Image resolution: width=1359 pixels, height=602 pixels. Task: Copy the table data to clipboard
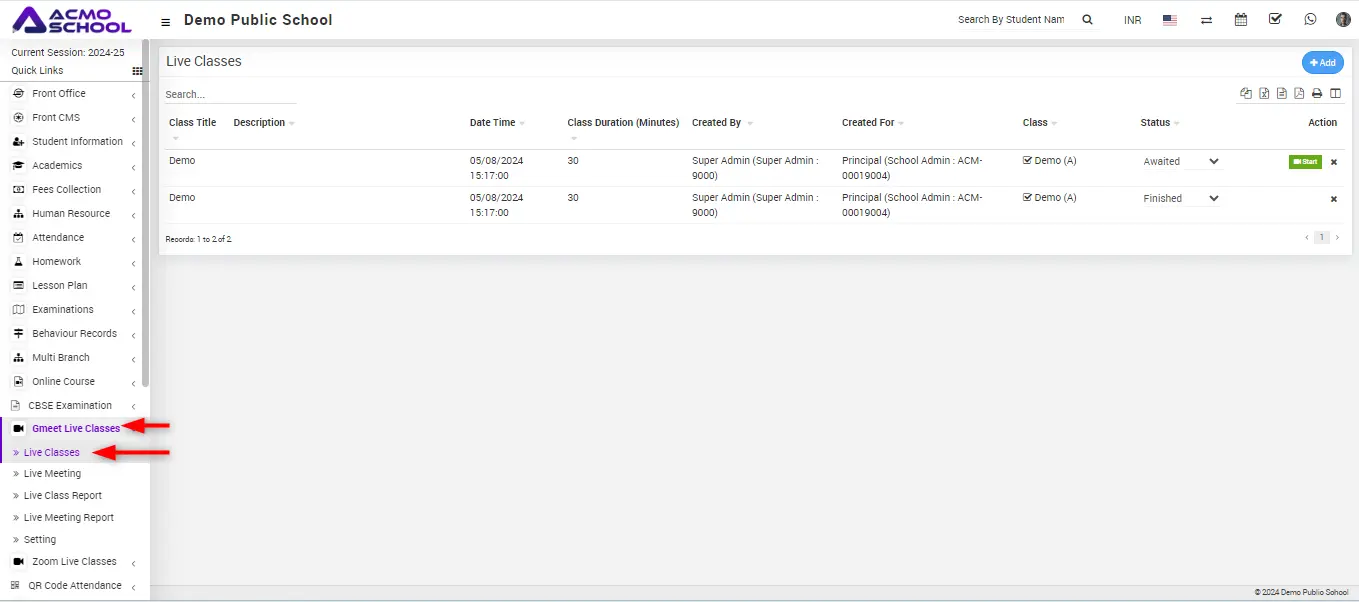point(1246,94)
